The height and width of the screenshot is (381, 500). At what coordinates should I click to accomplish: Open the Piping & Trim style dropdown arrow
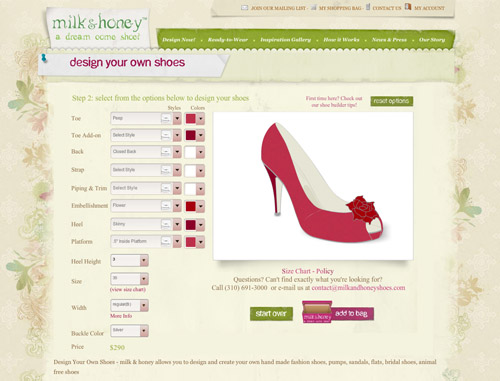(x=177, y=189)
